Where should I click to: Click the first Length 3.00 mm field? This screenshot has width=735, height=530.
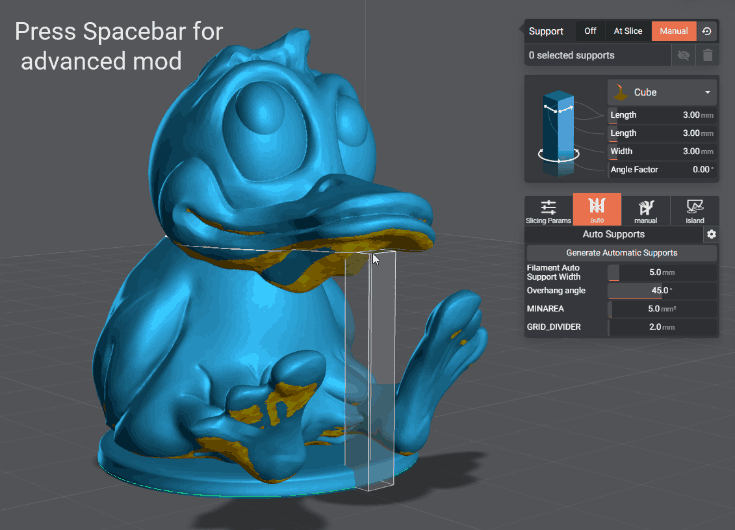pyautogui.click(x=662, y=115)
